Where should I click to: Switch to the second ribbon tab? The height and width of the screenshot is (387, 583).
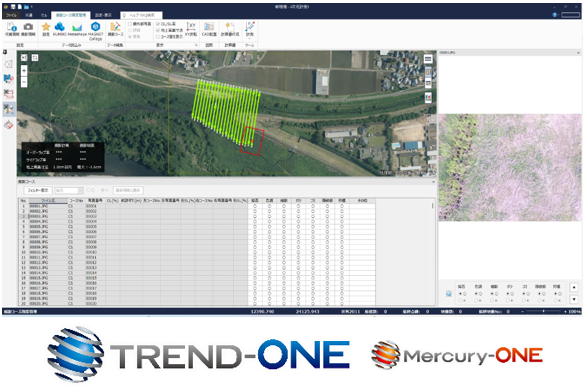[x=29, y=15]
